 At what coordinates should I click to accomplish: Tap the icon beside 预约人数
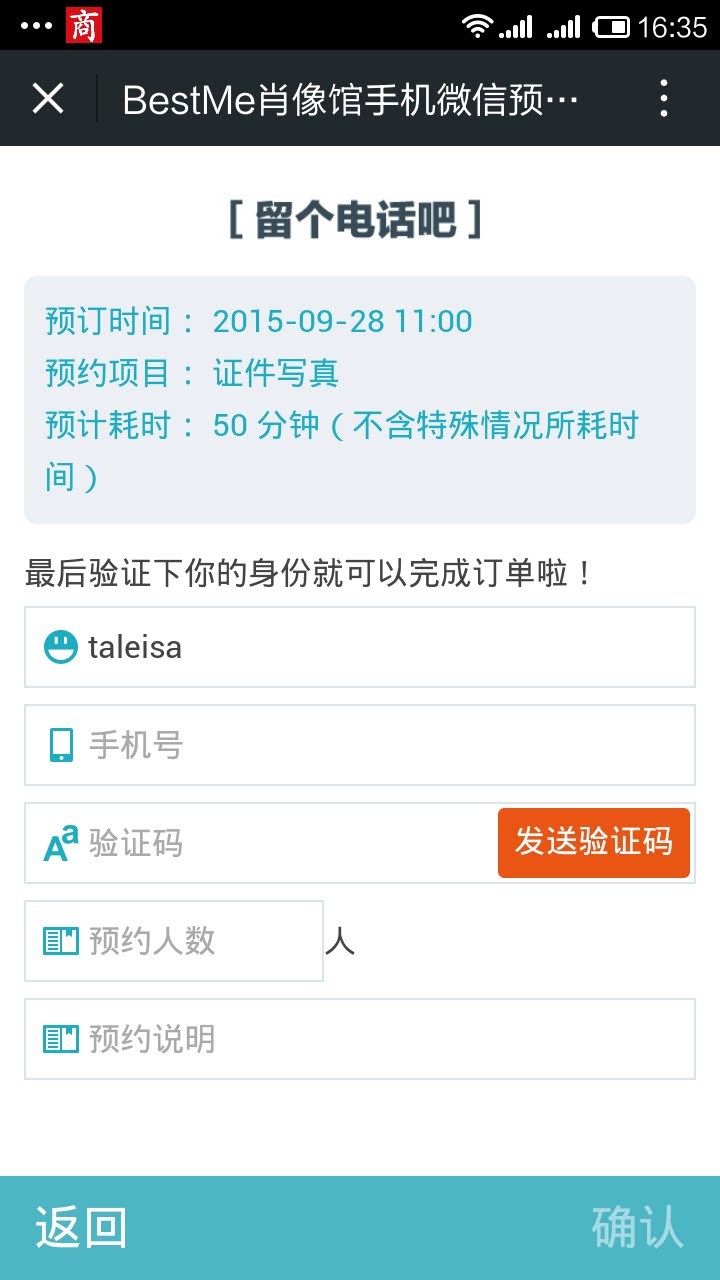click(60, 941)
